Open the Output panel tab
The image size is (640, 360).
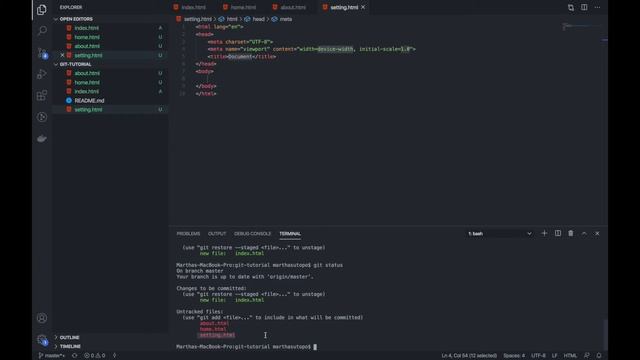tap(217, 234)
